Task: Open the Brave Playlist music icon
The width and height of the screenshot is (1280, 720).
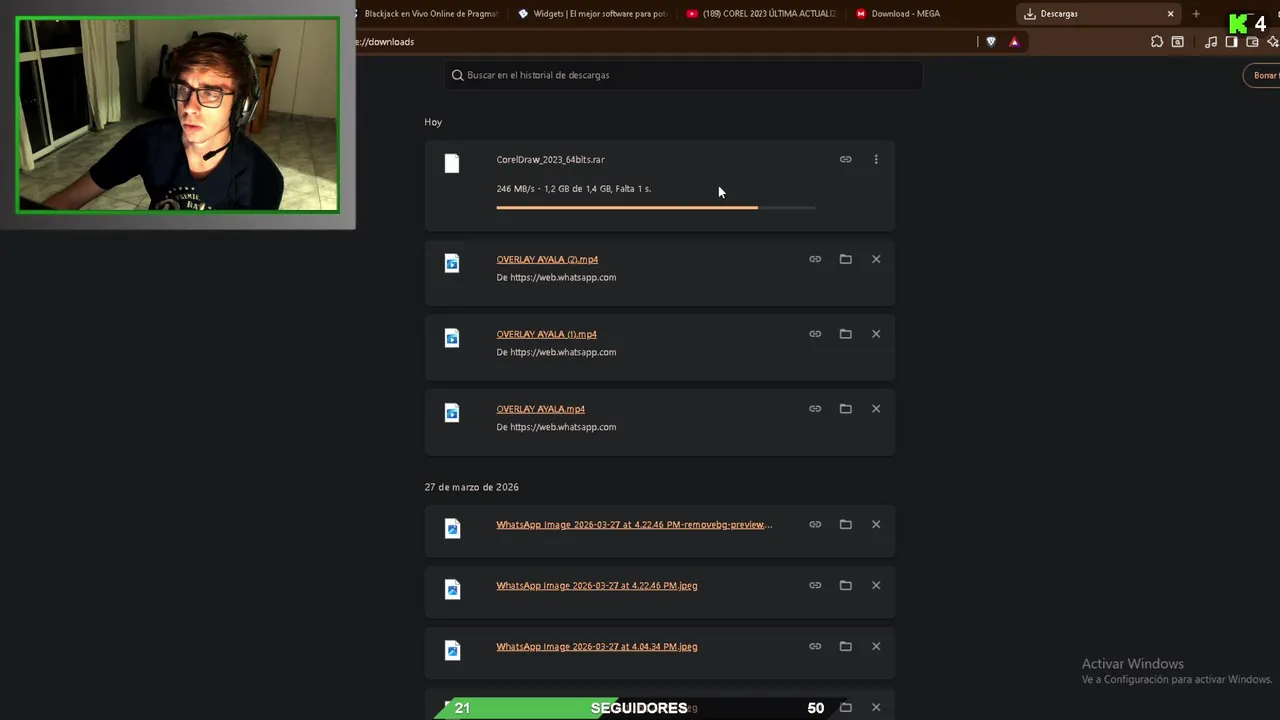Action: coord(1211,42)
